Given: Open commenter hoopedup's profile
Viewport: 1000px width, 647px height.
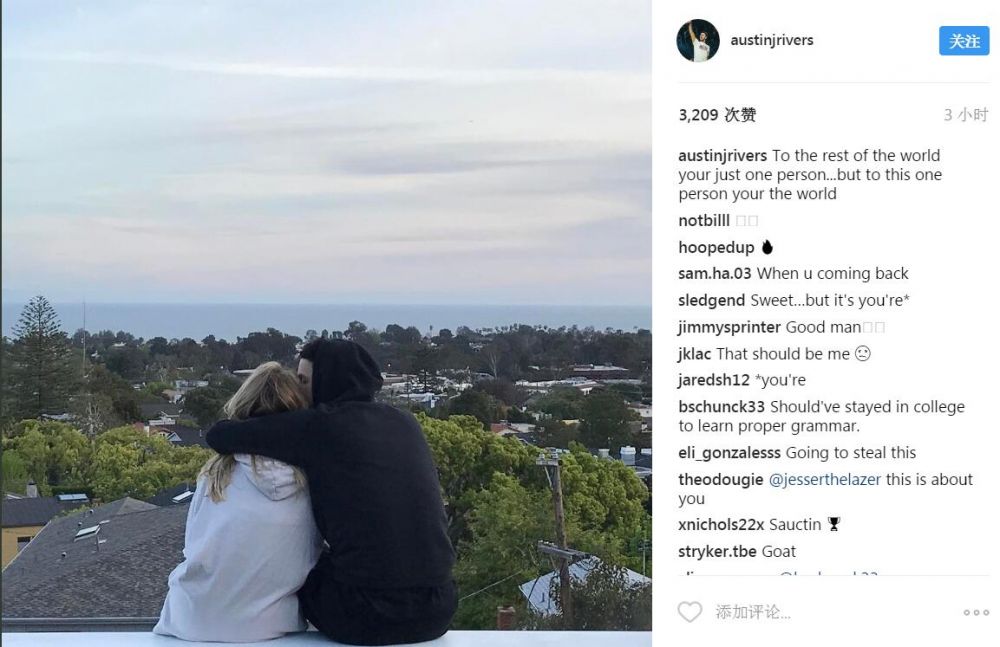Looking at the screenshot, I should pyautogui.click(x=716, y=248).
